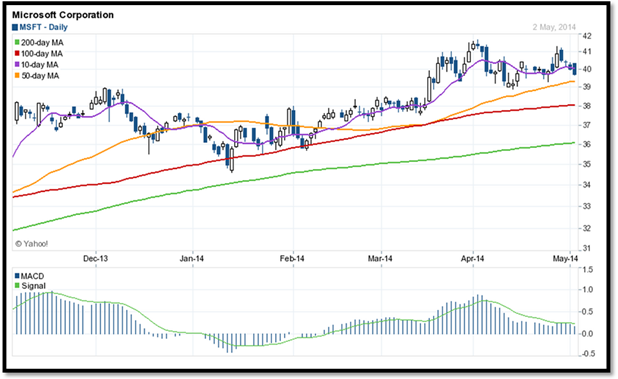Screen dimensions: 618x379
Task: Click the price axis value 37
Action: point(587,125)
